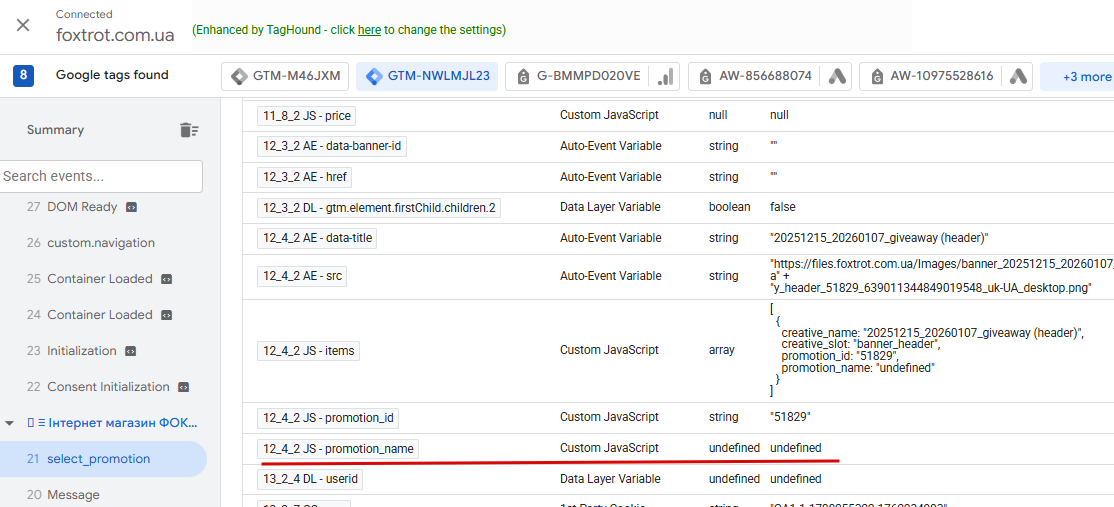Image resolution: width=1114 pixels, height=507 pixels.
Task: Click the badge icon beside Consent Initialization
Action: tap(183, 387)
